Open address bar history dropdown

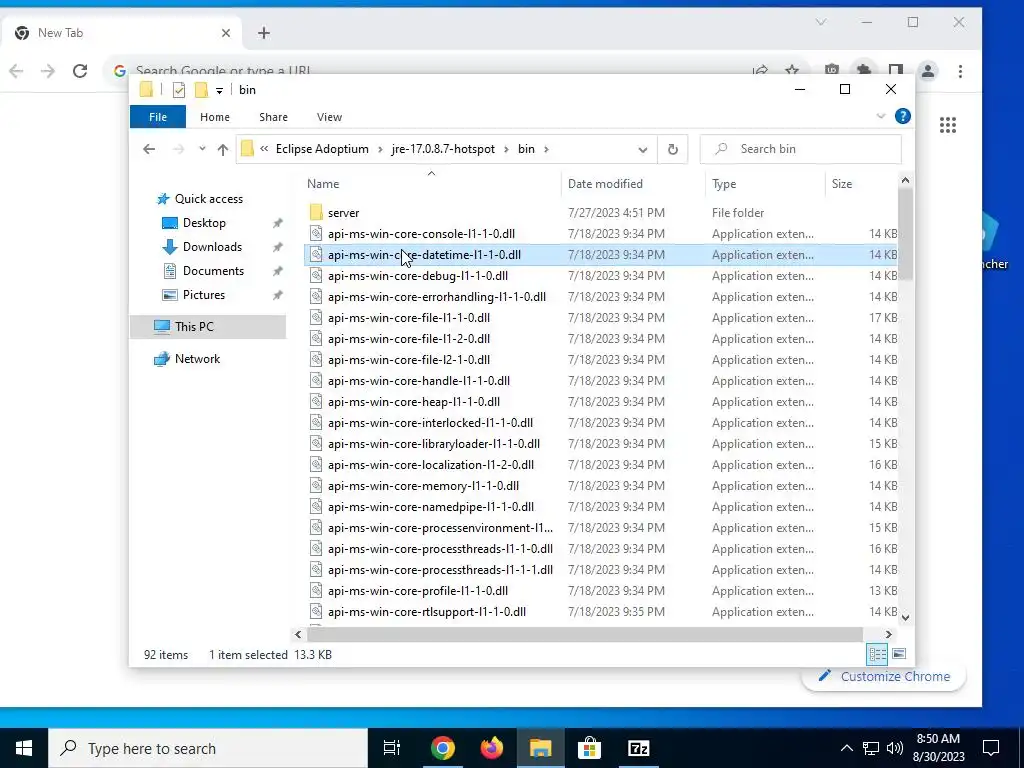click(643, 150)
